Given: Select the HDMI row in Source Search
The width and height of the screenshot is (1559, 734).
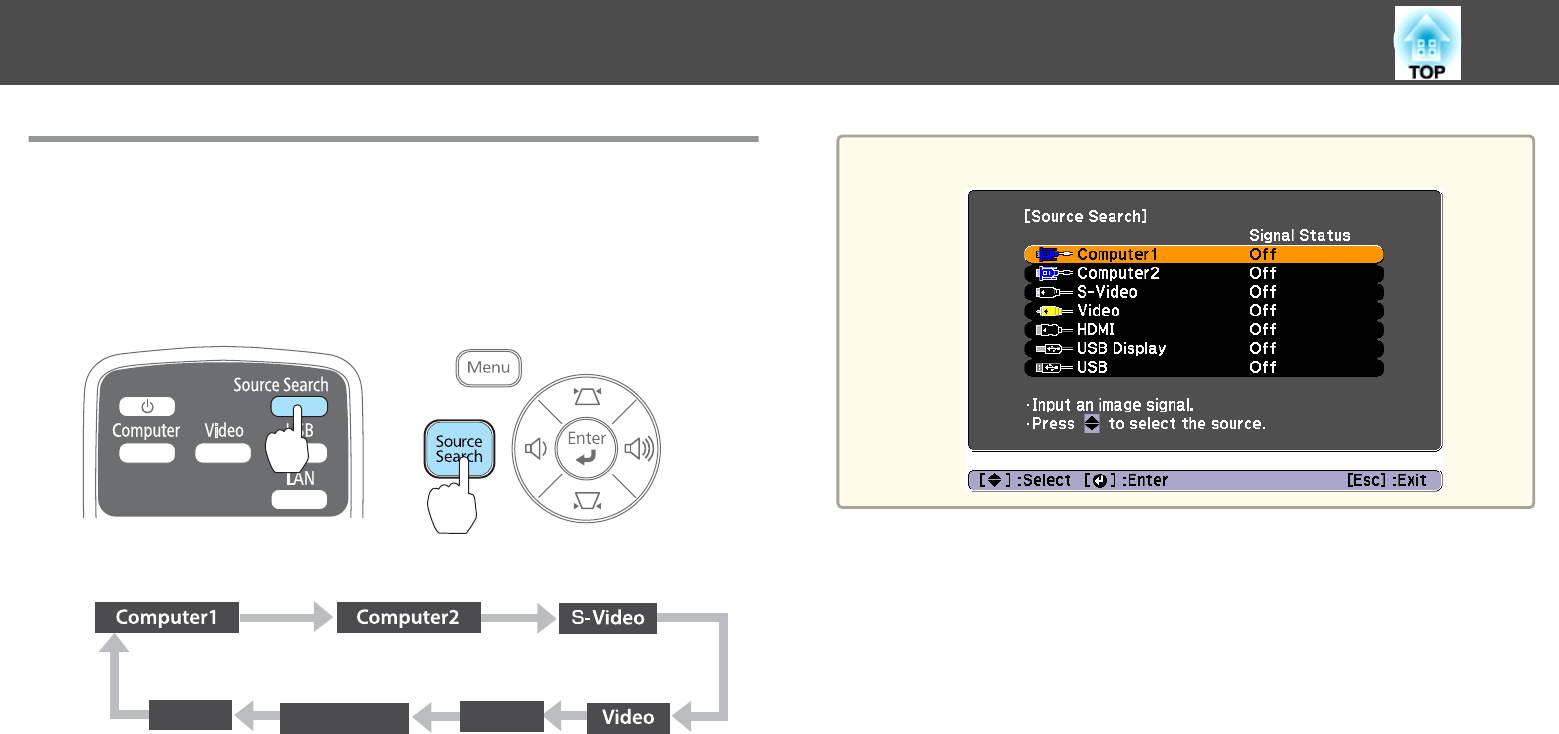Looking at the screenshot, I should pyautogui.click(x=1204, y=329).
